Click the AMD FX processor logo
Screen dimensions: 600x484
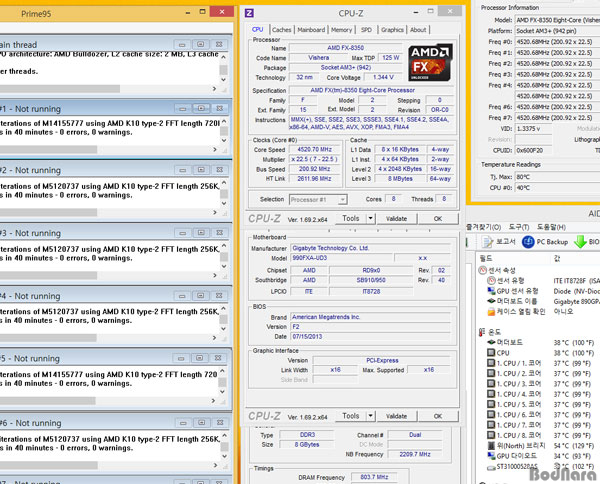click(x=430, y=62)
